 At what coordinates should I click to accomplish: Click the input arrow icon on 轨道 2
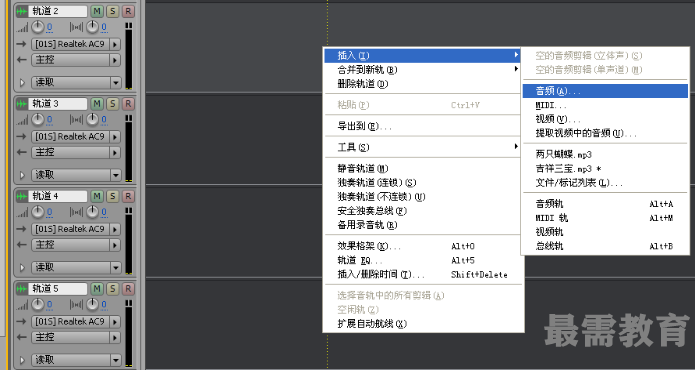pos(21,44)
